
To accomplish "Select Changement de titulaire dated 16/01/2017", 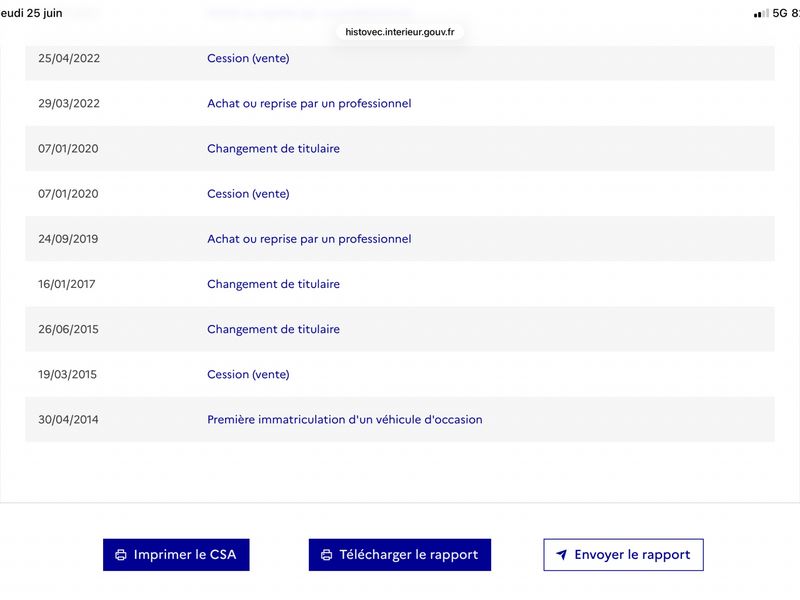I will pos(273,284).
